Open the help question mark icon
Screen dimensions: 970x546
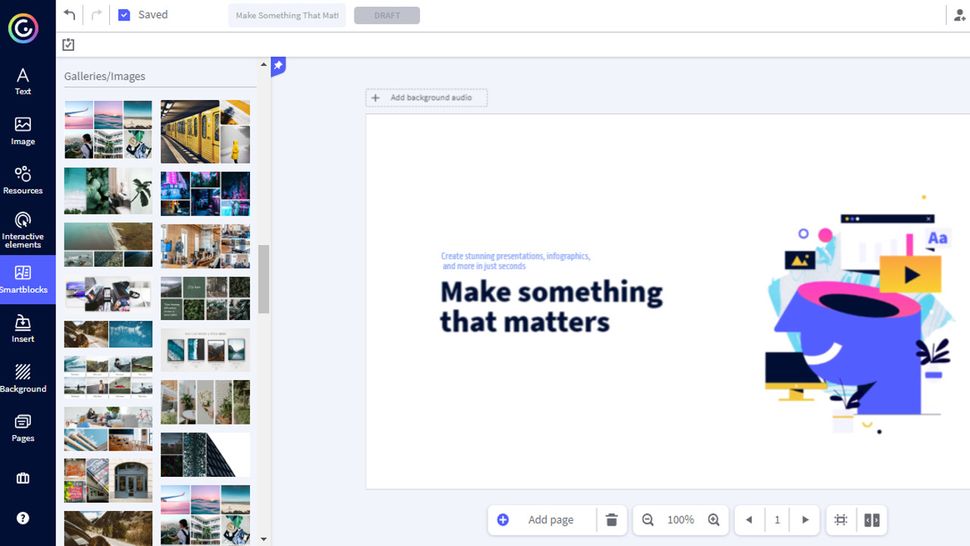click(23, 518)
